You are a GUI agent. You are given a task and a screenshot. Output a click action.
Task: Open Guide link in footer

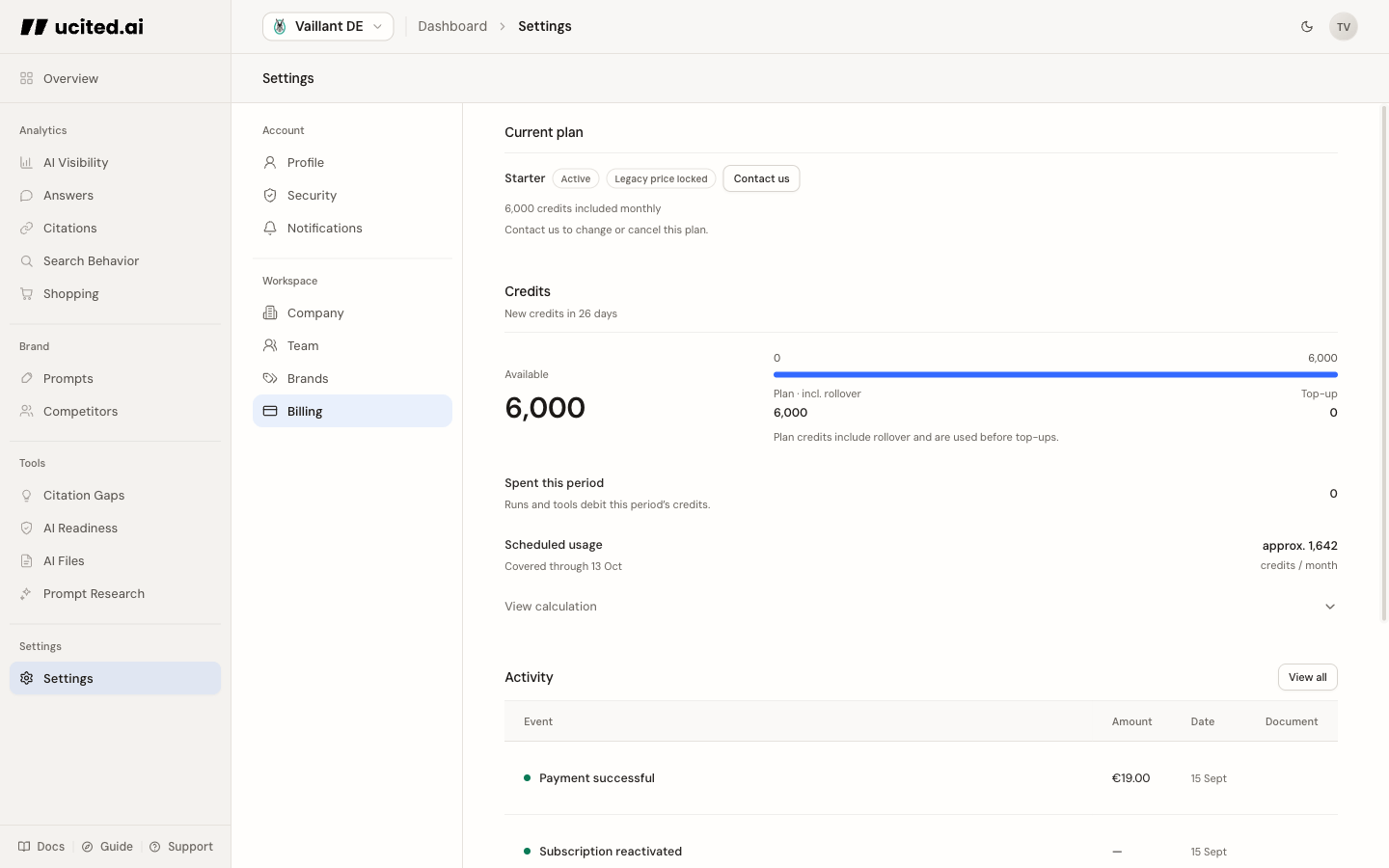107,847
